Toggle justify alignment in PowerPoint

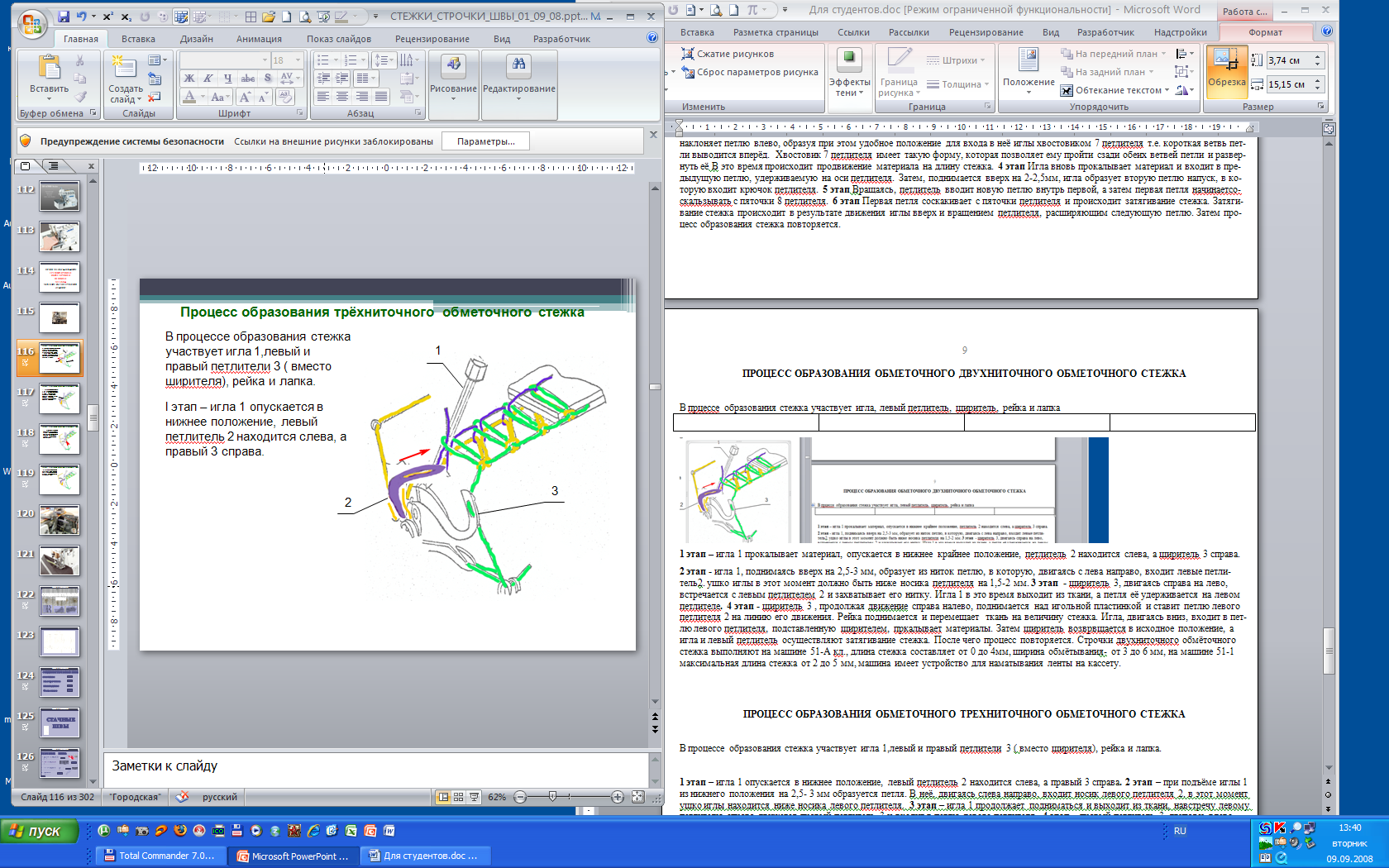(381, 97)
